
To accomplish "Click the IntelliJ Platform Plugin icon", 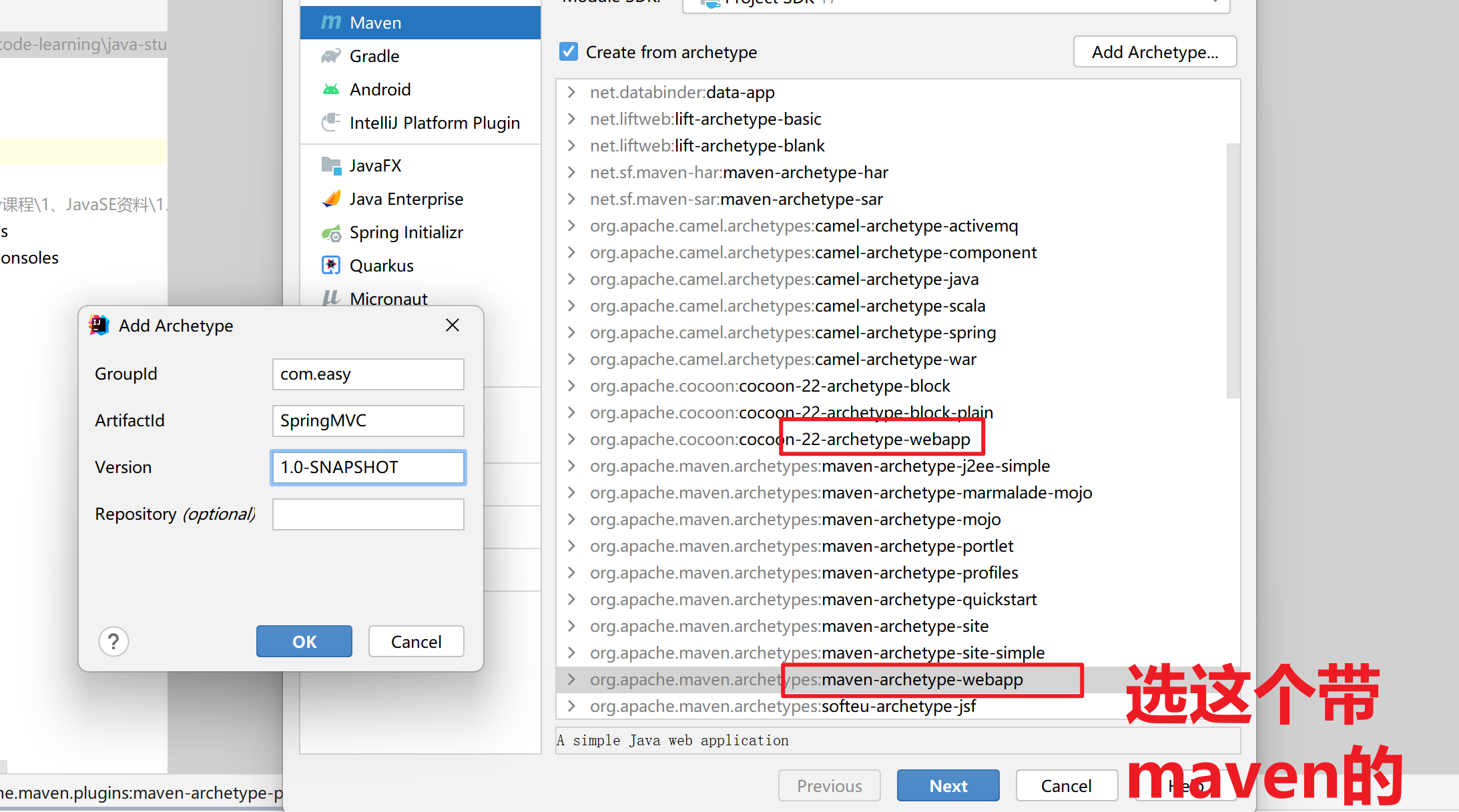I will point(330,123).
